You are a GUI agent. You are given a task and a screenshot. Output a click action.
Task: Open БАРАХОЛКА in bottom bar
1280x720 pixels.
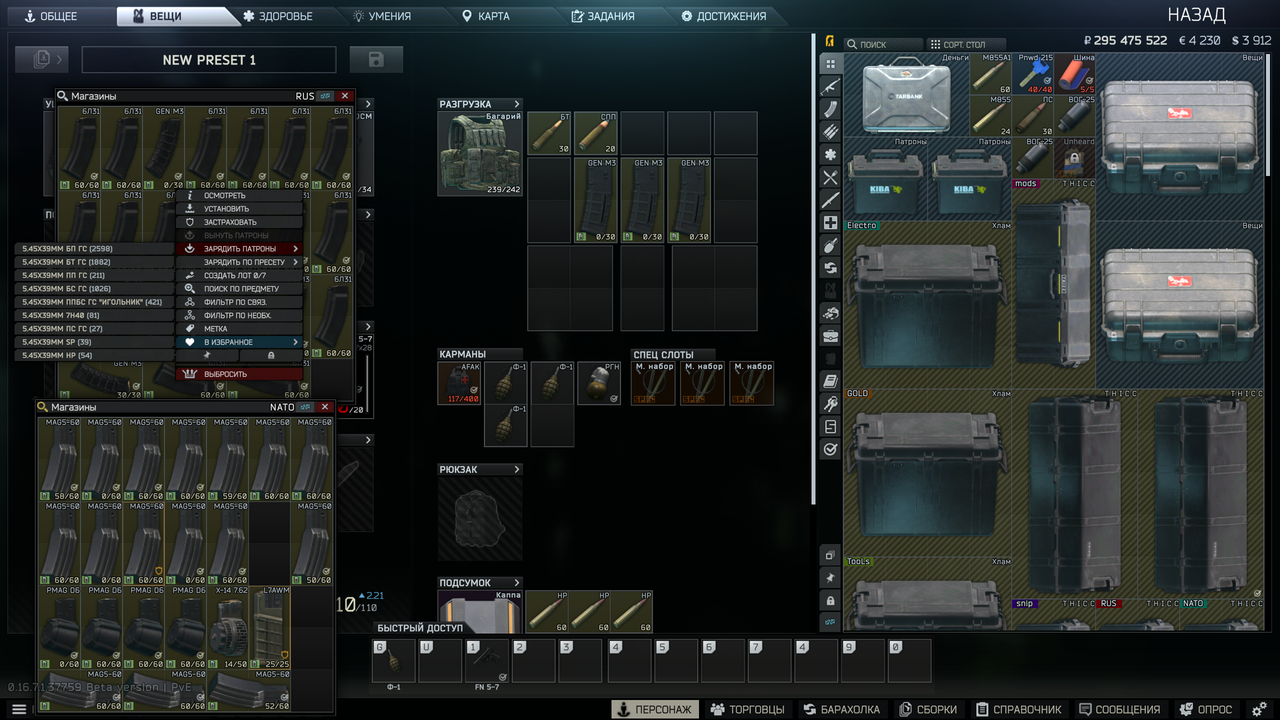tap(842, 709)
